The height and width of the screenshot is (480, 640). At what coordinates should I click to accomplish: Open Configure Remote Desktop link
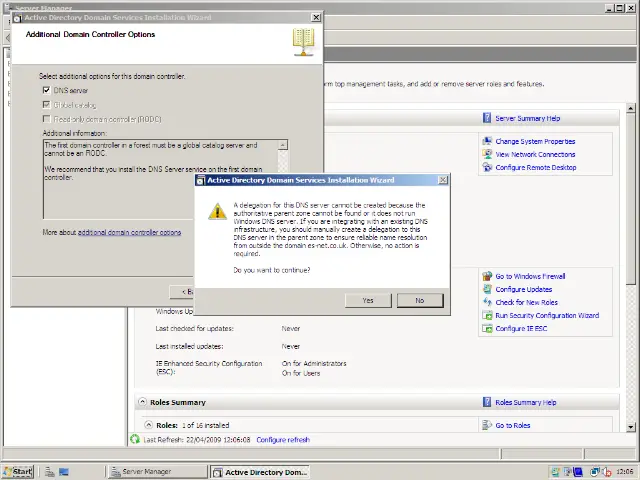[536, 168]
